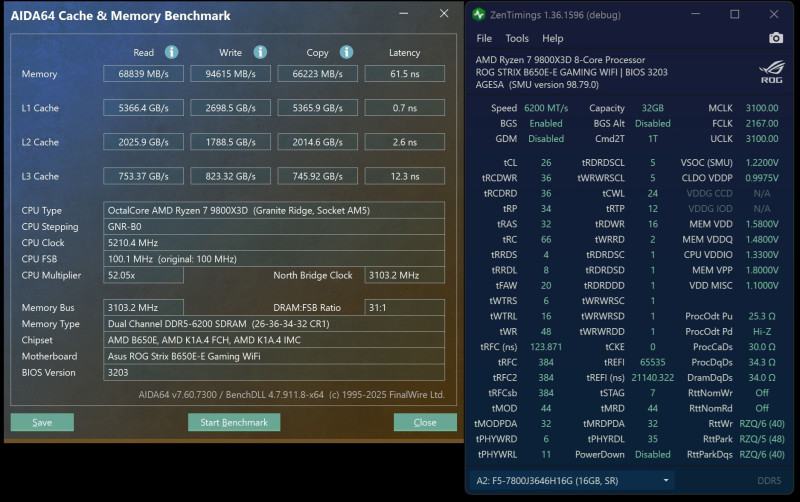800x502 pixels.
Task: Click the DRAM:FSB Ratio field 31:1
Action: pos(405,308)
